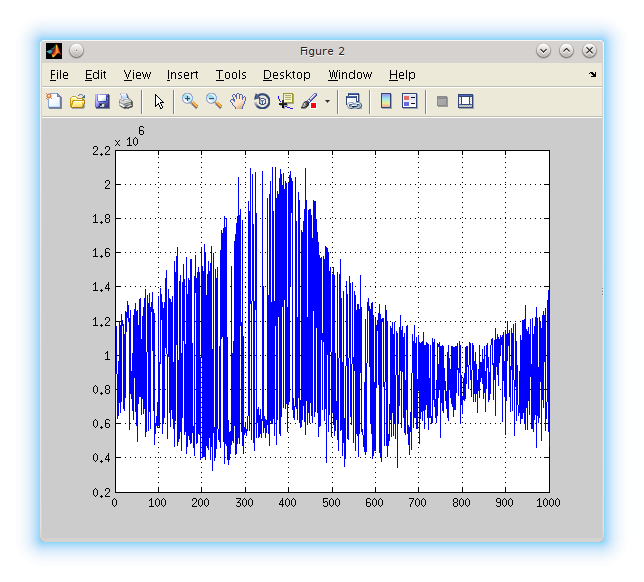Open the Insert menu
The image size is (644, 582).
click(182, 75)
